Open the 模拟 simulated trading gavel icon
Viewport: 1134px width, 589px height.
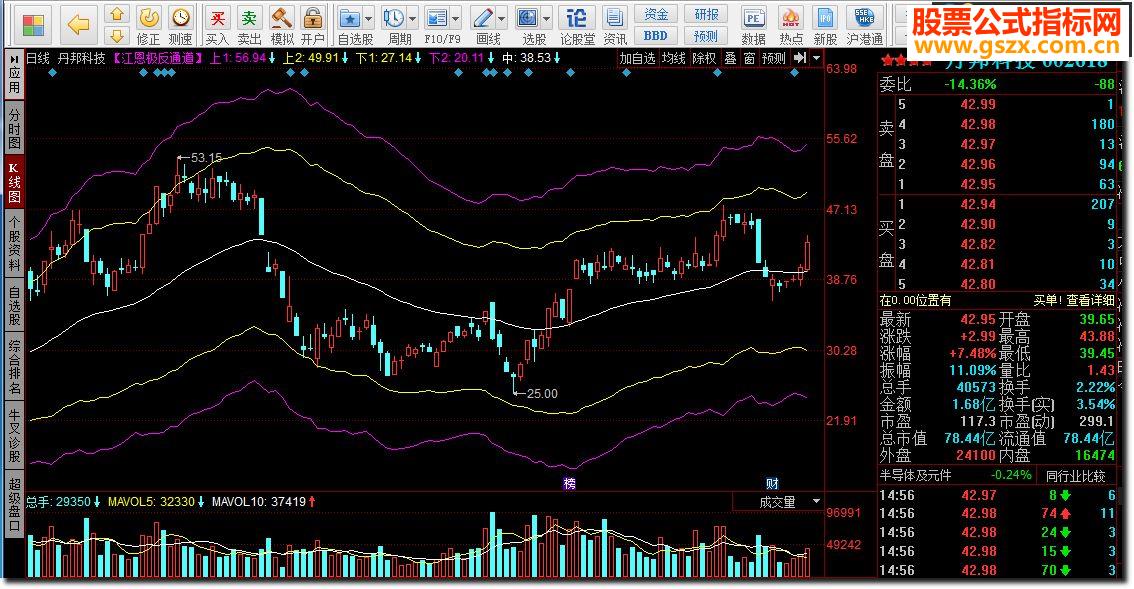pos(281,25)
